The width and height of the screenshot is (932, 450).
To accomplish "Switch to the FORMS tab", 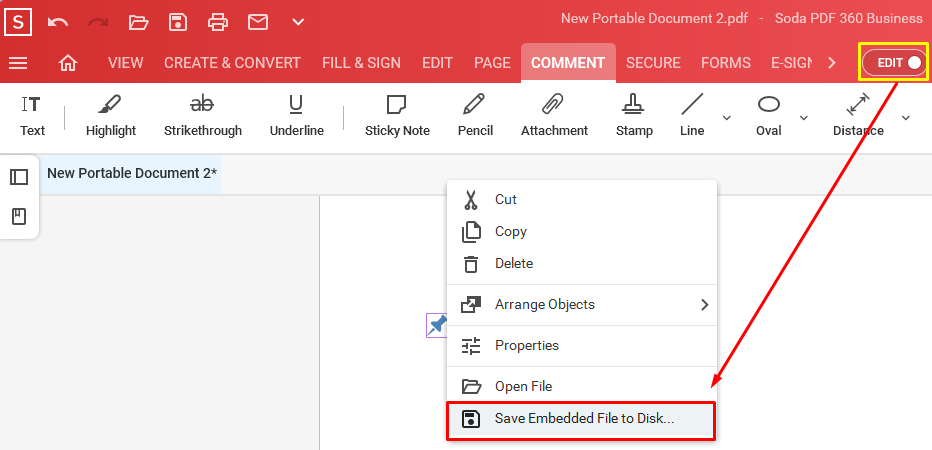I will pos(726,63).
